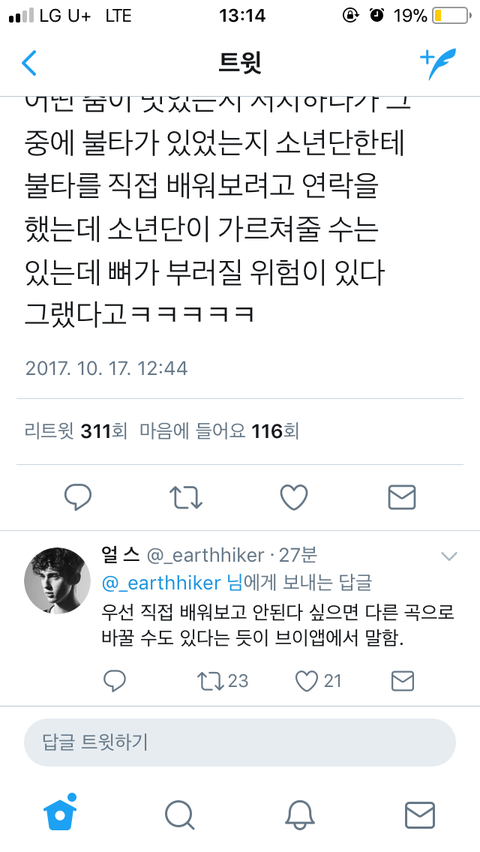This screenshot has height=852, width=480.
Task: Retweet the reply with 23 retweets
Action: click(222, 680)
